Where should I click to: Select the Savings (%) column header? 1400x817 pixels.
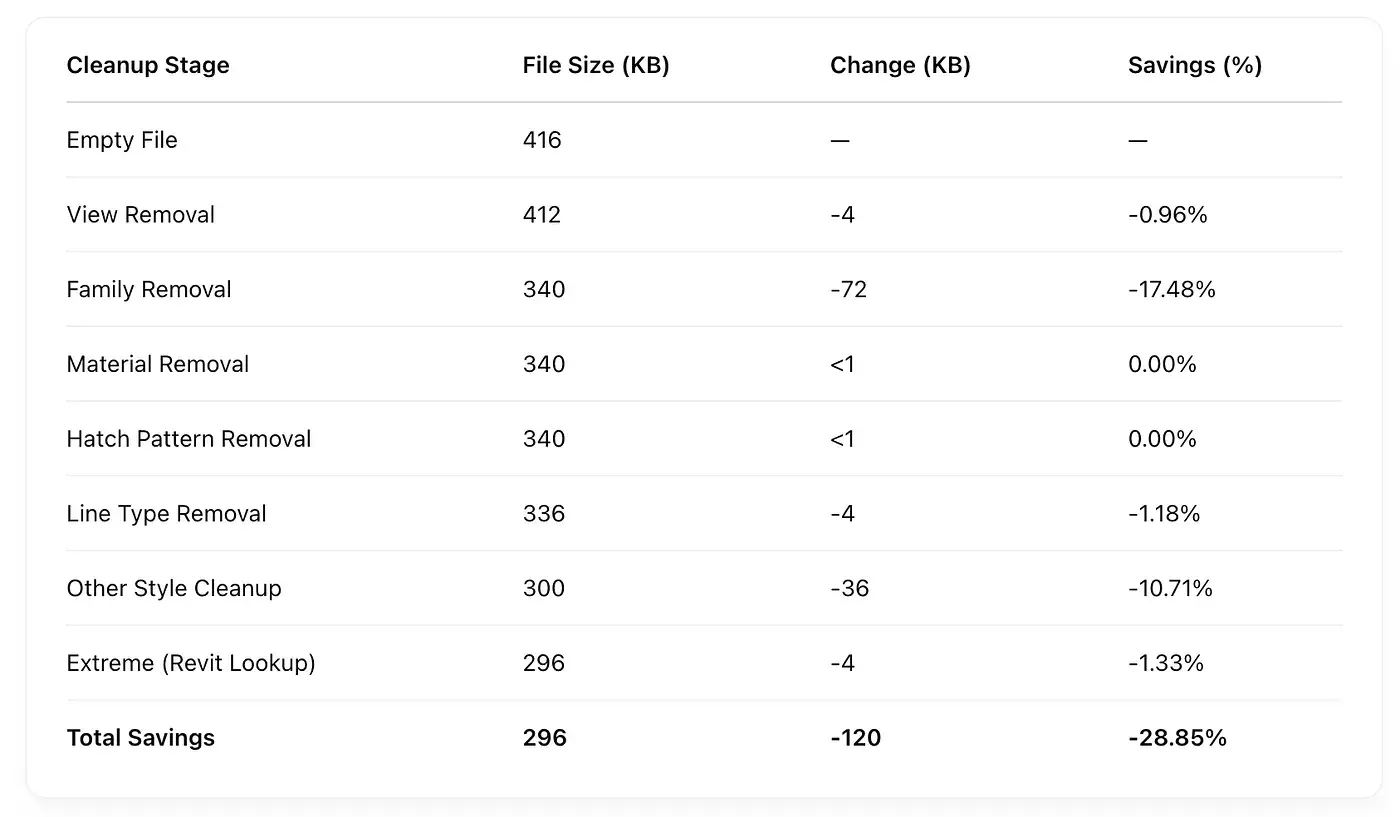coord(1195,66)
